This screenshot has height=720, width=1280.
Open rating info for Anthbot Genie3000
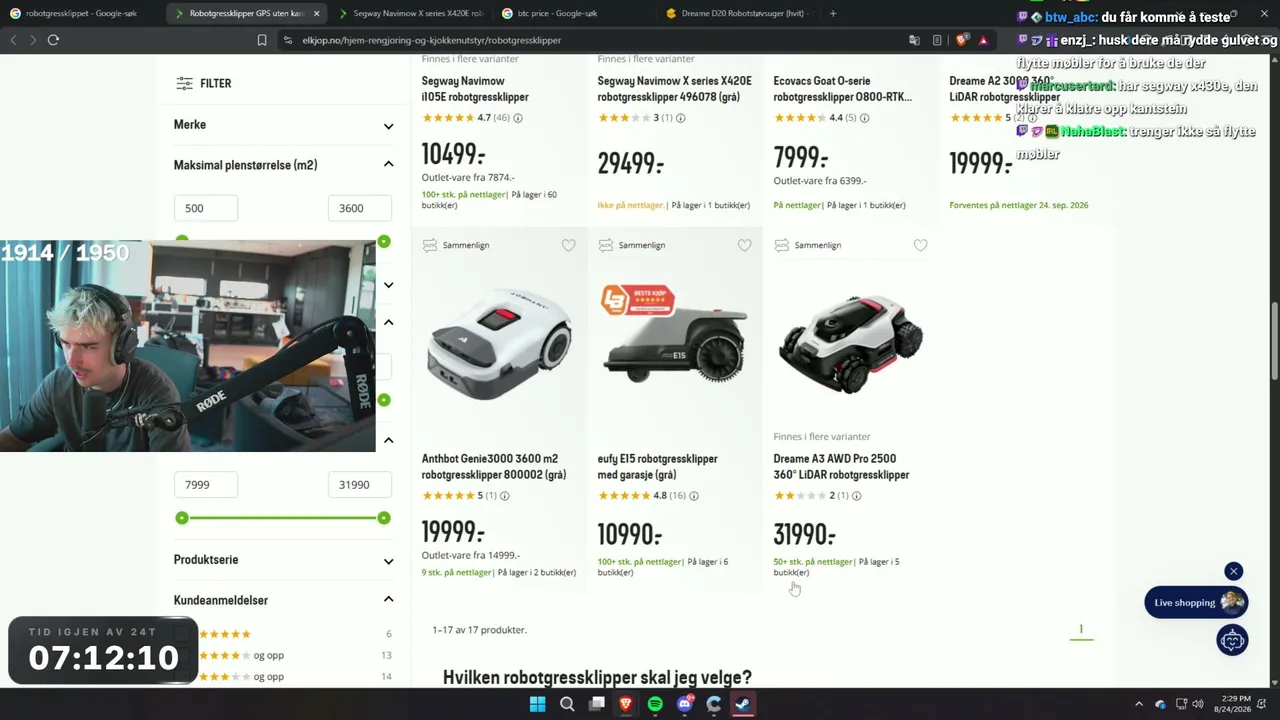click(505, 496)
